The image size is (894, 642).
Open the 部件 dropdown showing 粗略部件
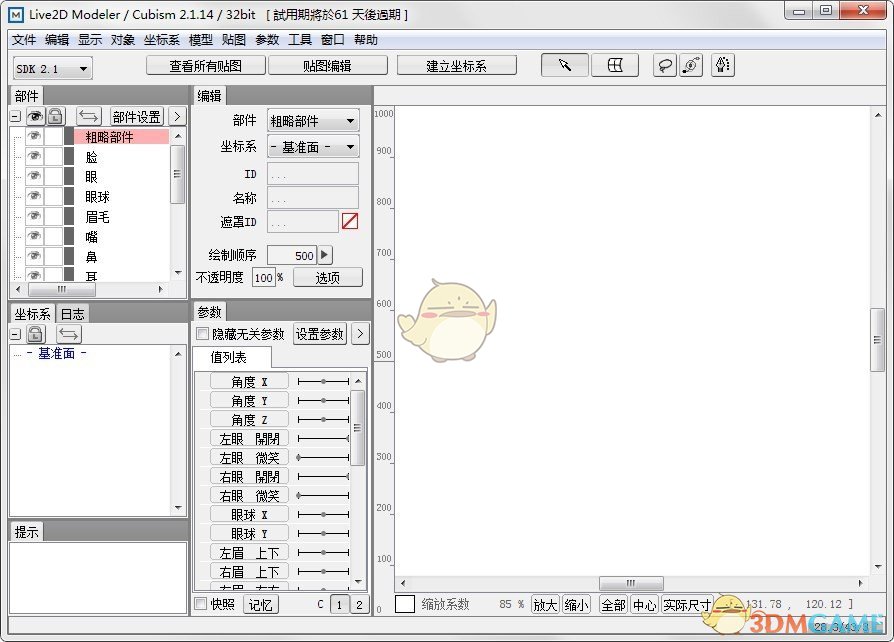coord(312,120)
